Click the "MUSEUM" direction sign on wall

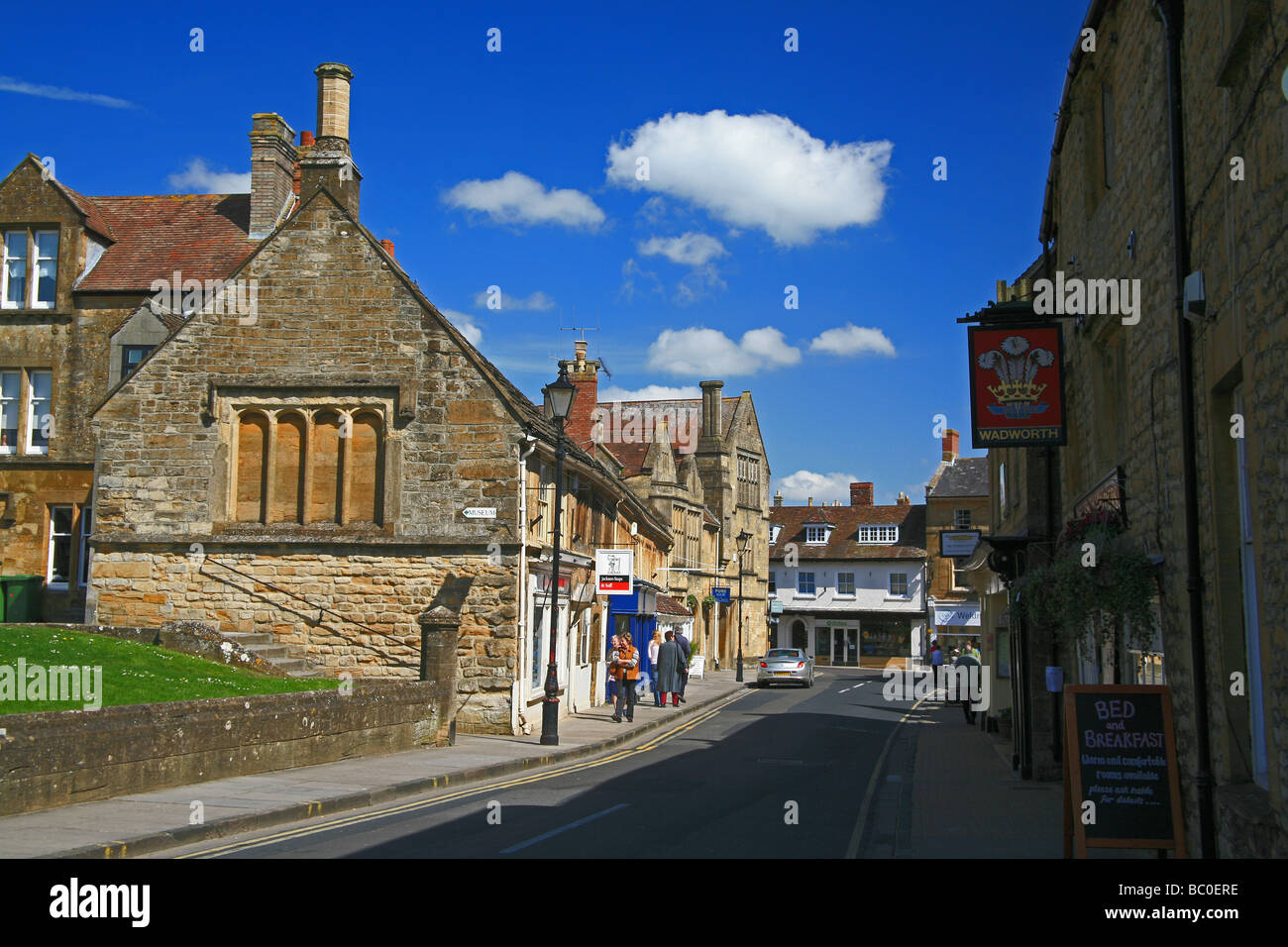tap(479, 512)
